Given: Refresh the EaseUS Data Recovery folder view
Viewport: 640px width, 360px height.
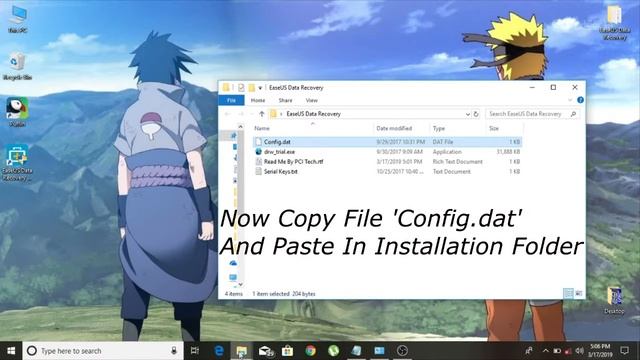Looking at the screenshot, I should pos(476,114).
